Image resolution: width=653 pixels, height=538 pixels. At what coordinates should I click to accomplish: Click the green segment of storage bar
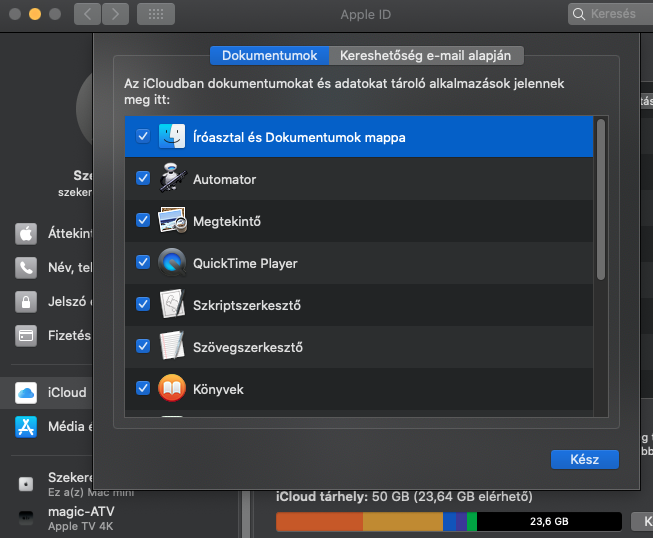[472, 521]
